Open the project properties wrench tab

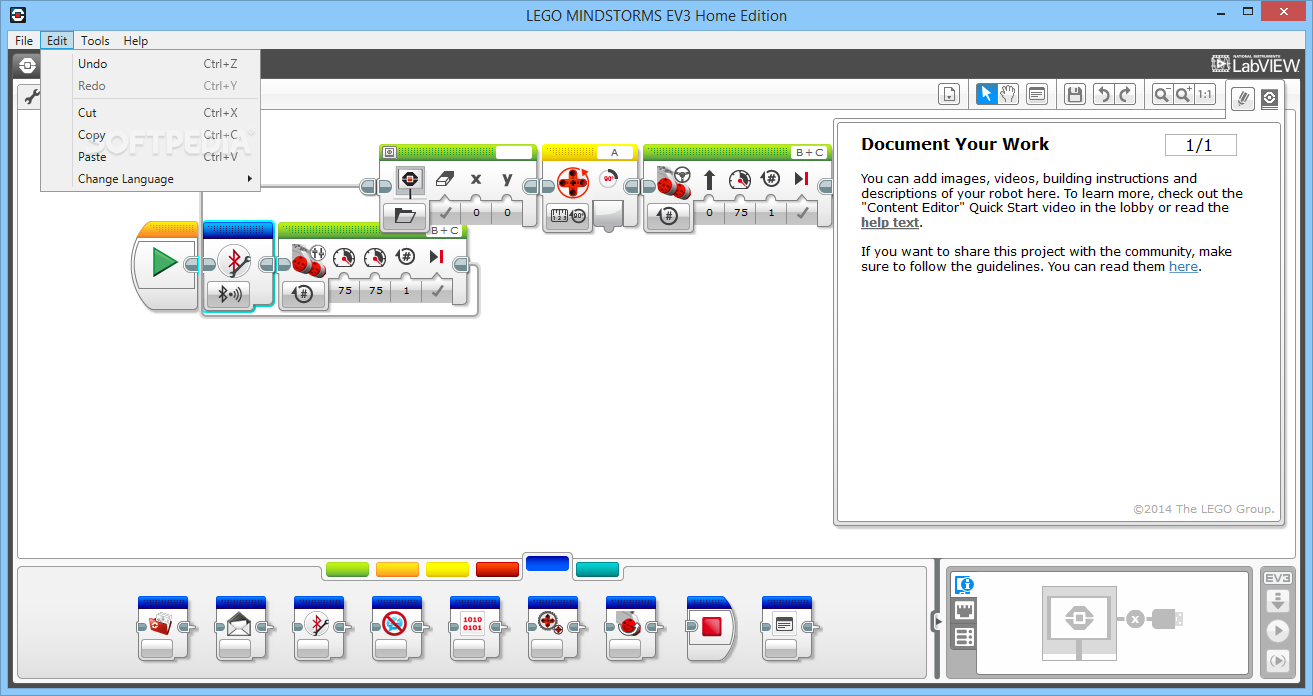[30, 97]
